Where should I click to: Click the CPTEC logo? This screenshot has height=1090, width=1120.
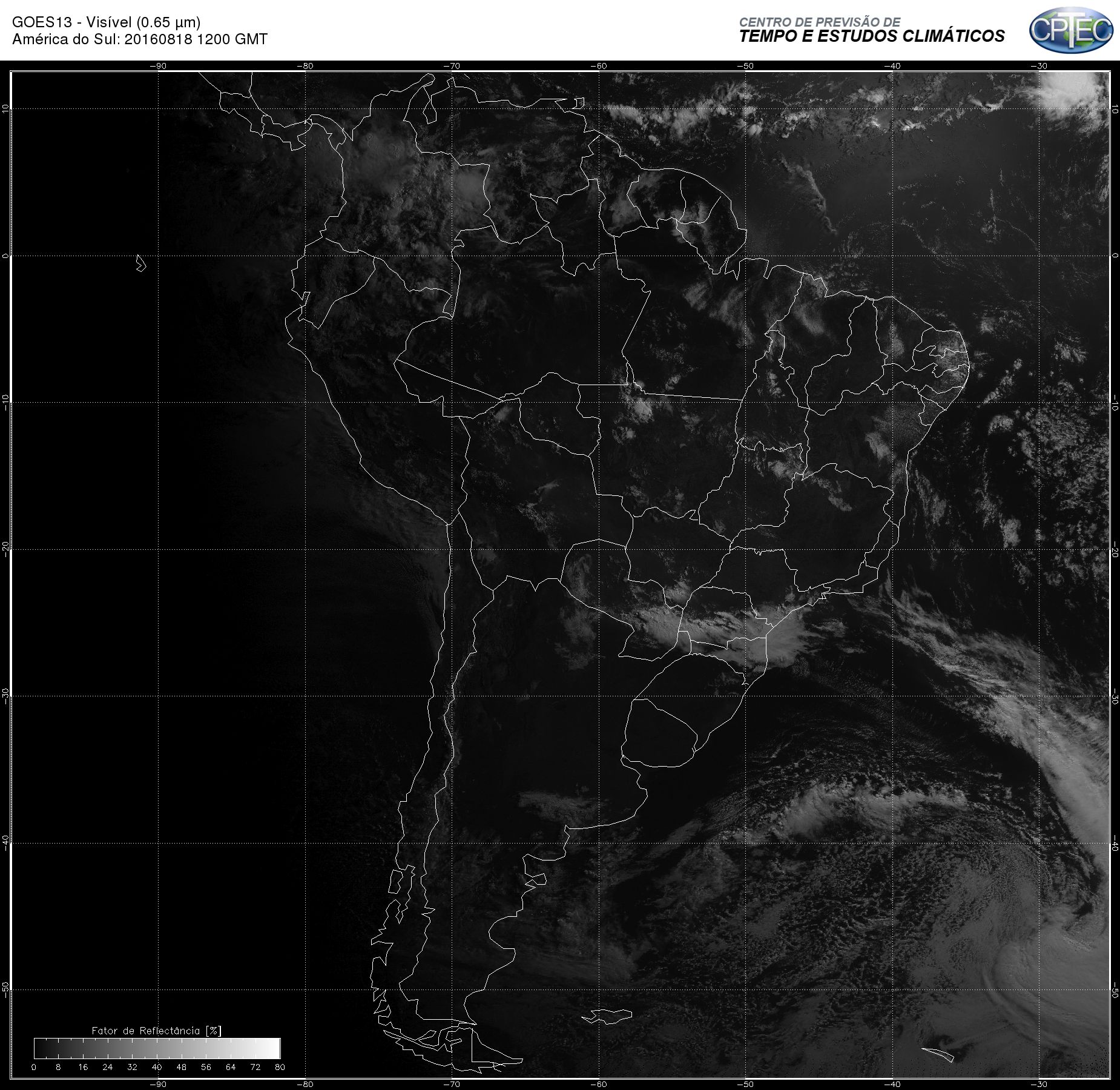click(1071, 30)
